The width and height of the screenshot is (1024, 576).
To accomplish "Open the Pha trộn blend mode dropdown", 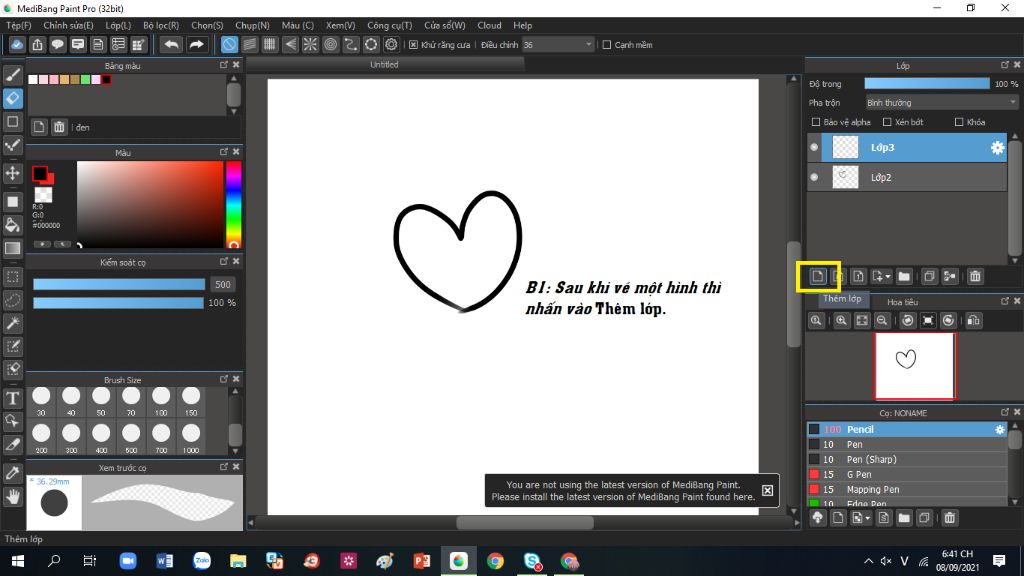I will coord(940,102).
